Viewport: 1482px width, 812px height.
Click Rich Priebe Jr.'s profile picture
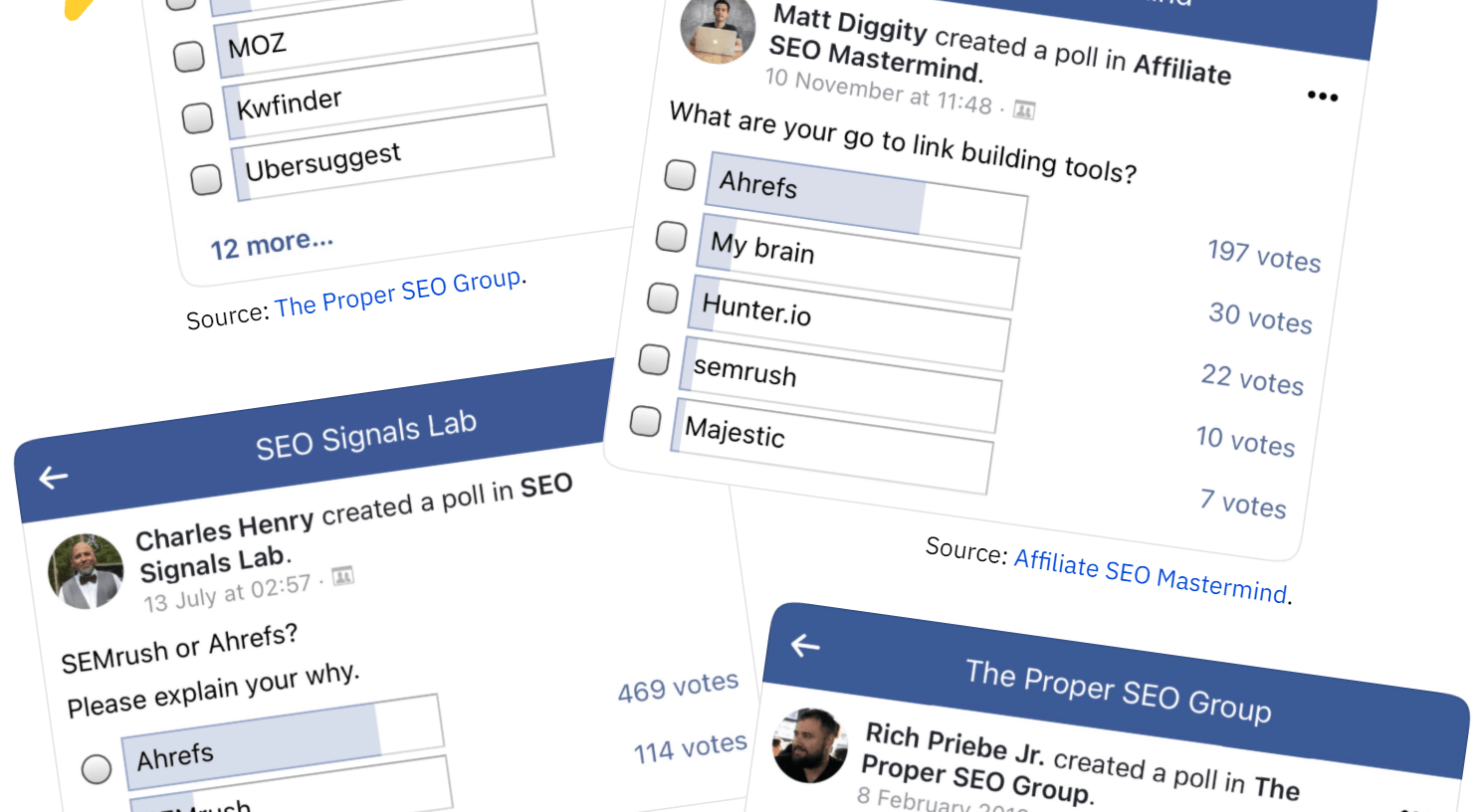(811, 745)
